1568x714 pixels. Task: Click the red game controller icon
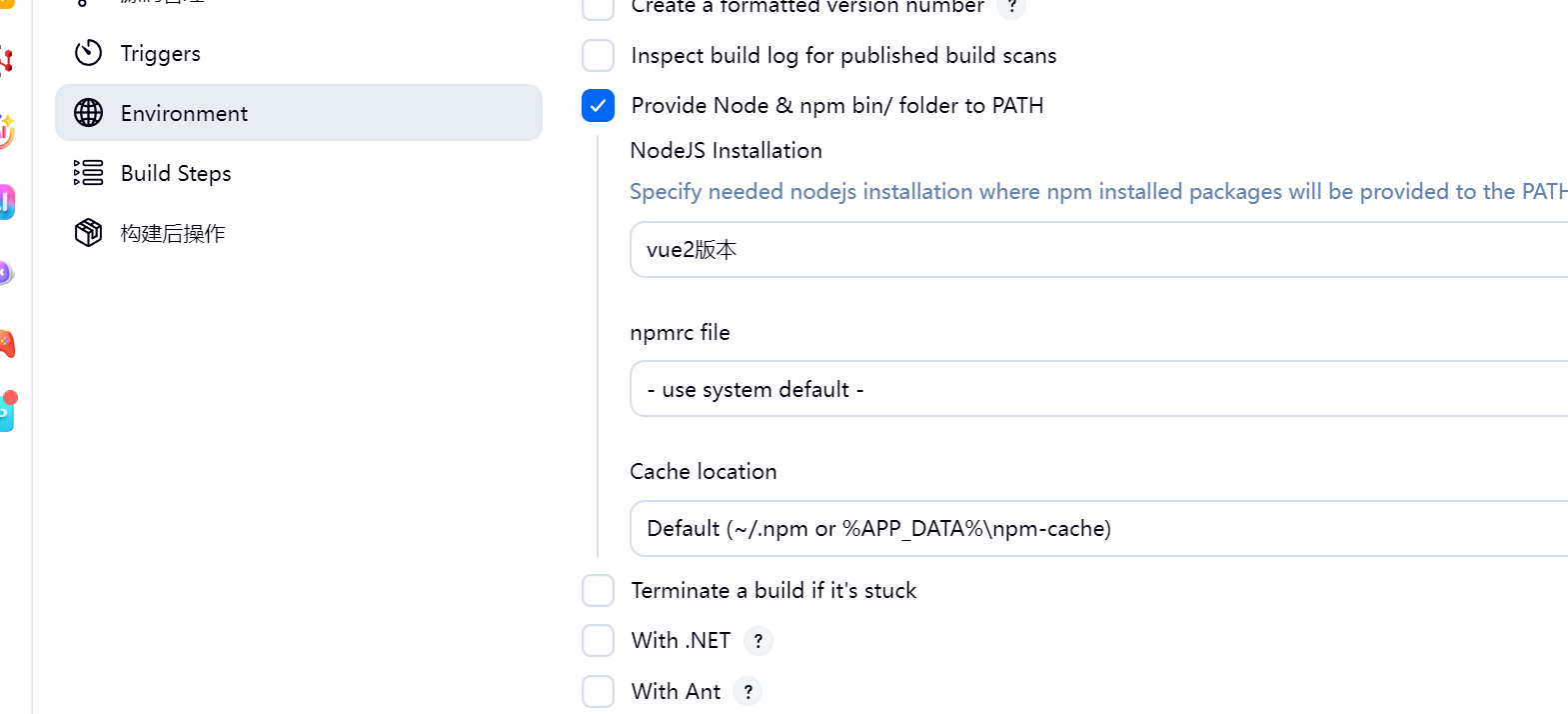click(x=7, y=344)
